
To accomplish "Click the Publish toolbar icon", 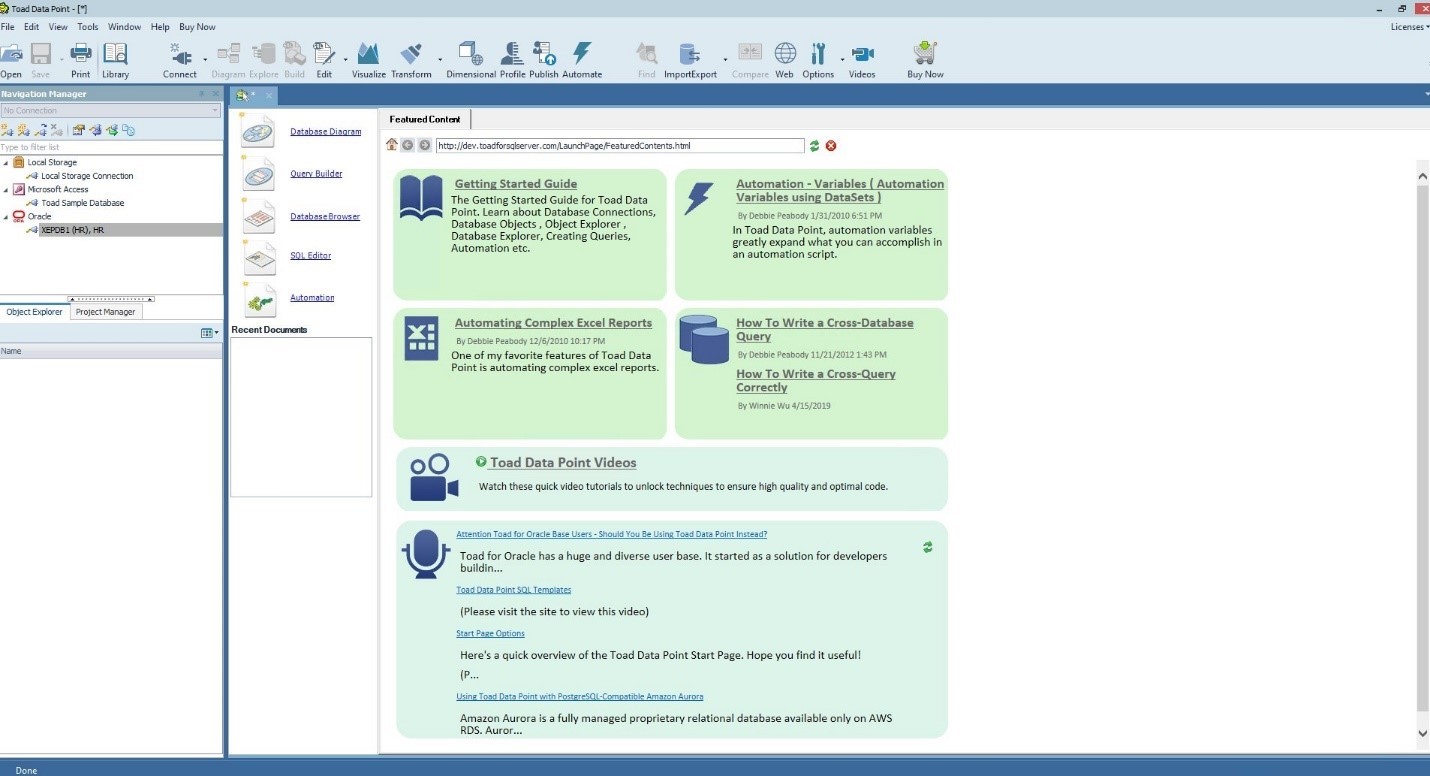I will point(543,53).
